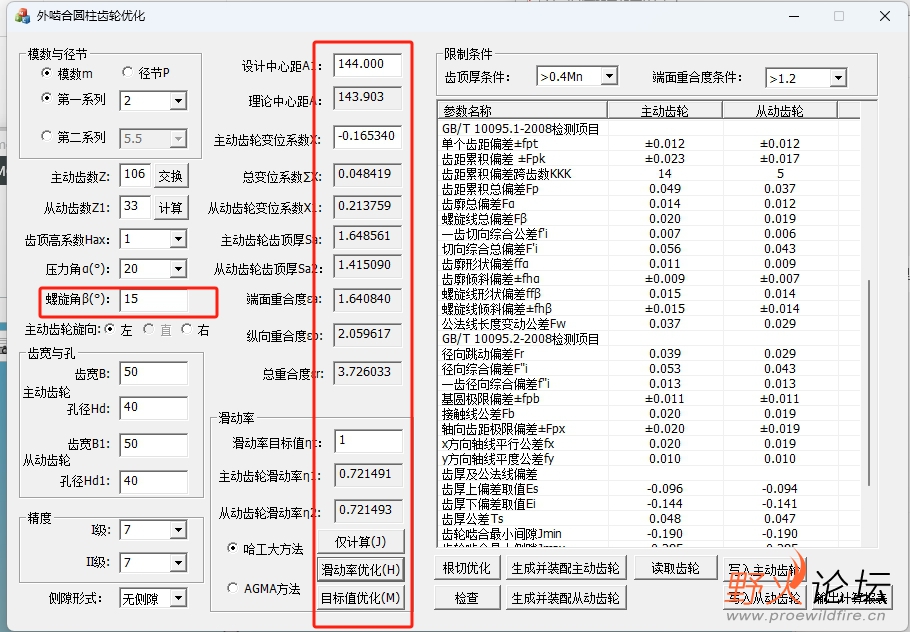Select the 径向跳动偏差Fr row
Image resolution: width=910 pixels, height=632 pixels.
tap(649, 353)
